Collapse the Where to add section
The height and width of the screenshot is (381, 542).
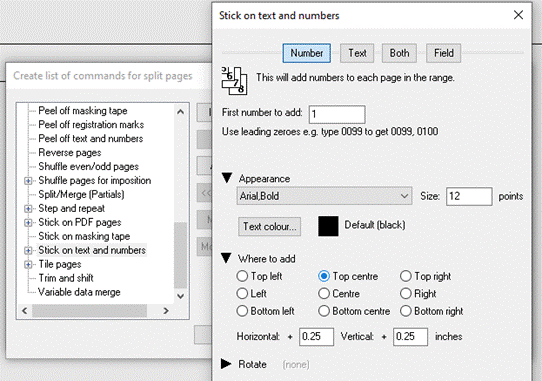click(227, 258)
